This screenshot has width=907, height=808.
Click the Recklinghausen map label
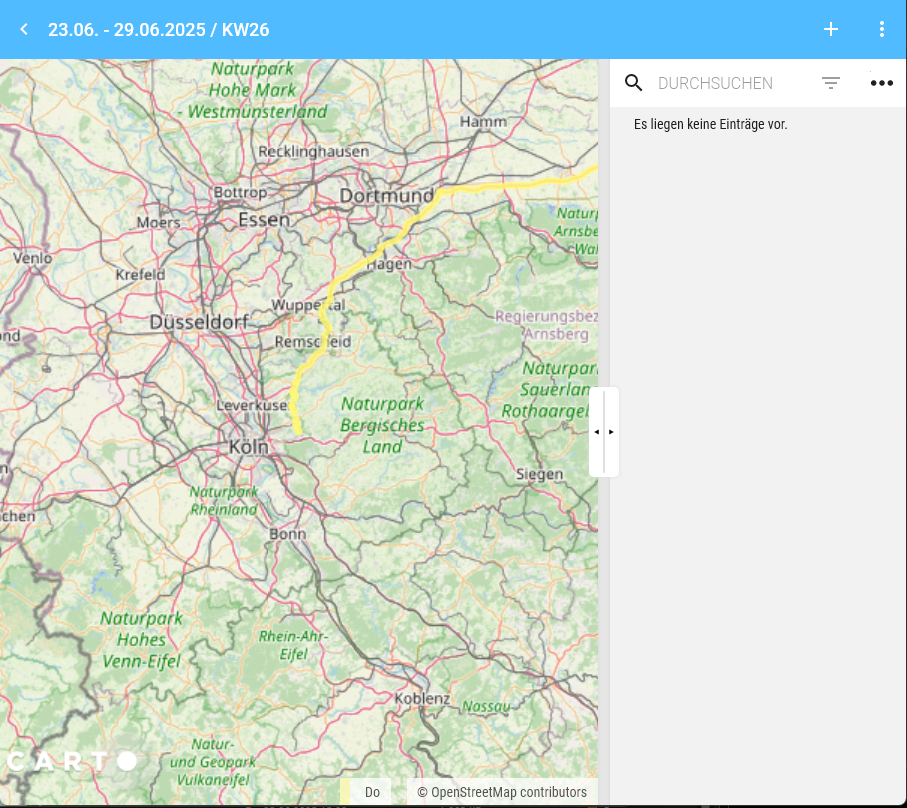[314, 152]
